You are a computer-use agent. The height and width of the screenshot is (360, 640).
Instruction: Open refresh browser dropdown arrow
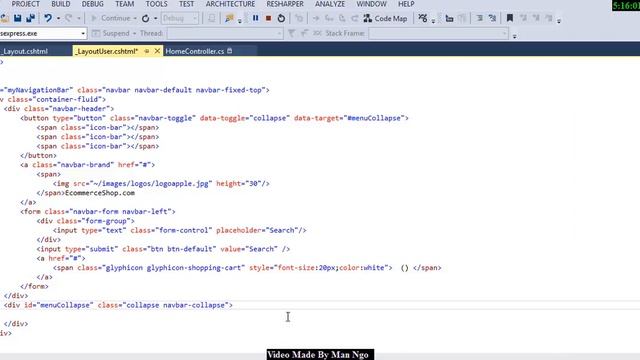(x=156, y=18)
